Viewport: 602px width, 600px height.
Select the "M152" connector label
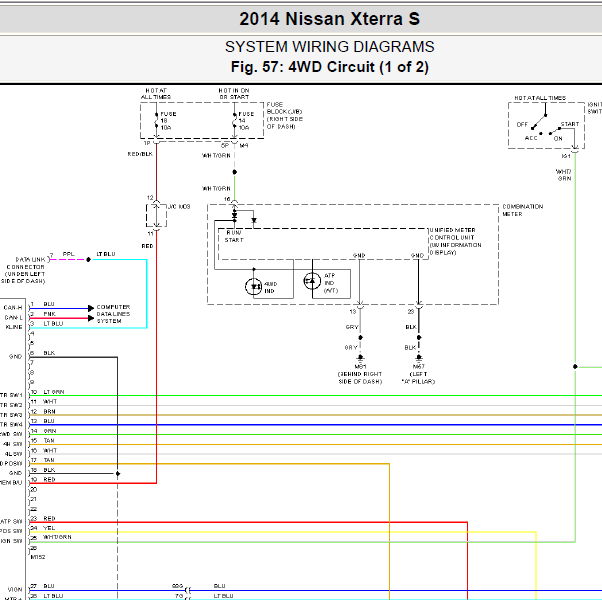(38, 557)
